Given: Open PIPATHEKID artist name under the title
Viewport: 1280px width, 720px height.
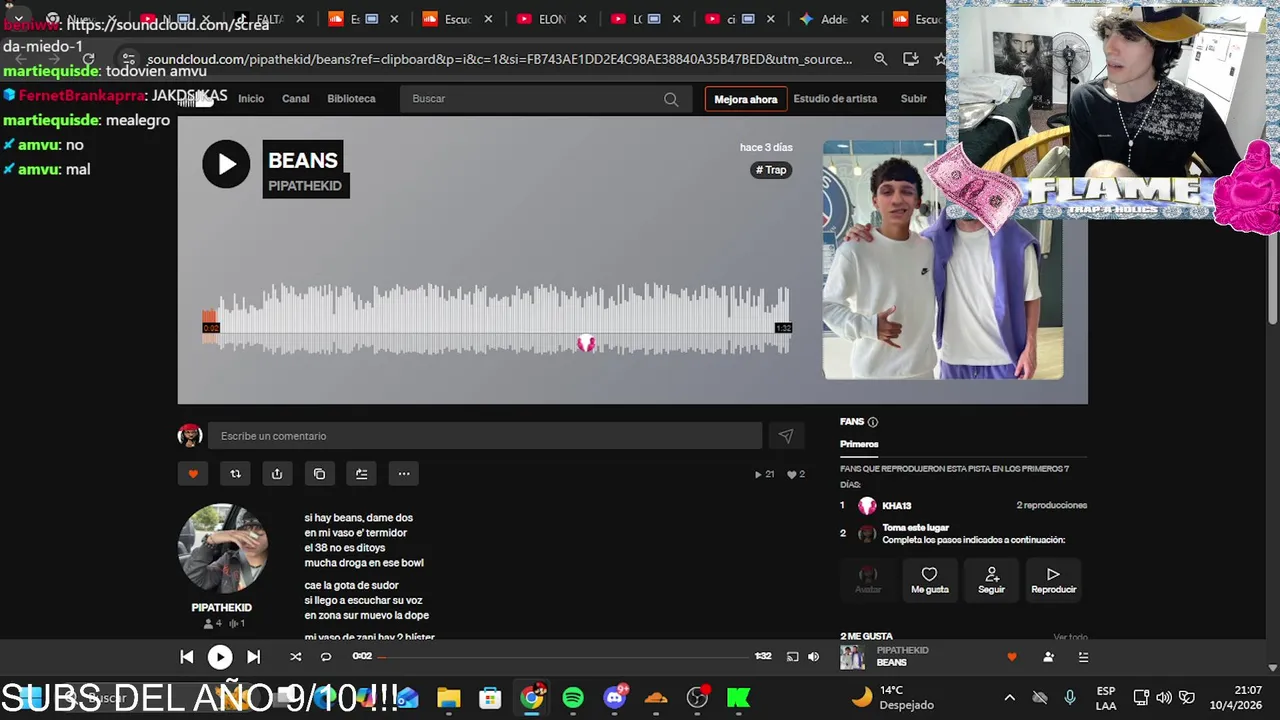Looking at the screenshot, I should click(305, 186).
